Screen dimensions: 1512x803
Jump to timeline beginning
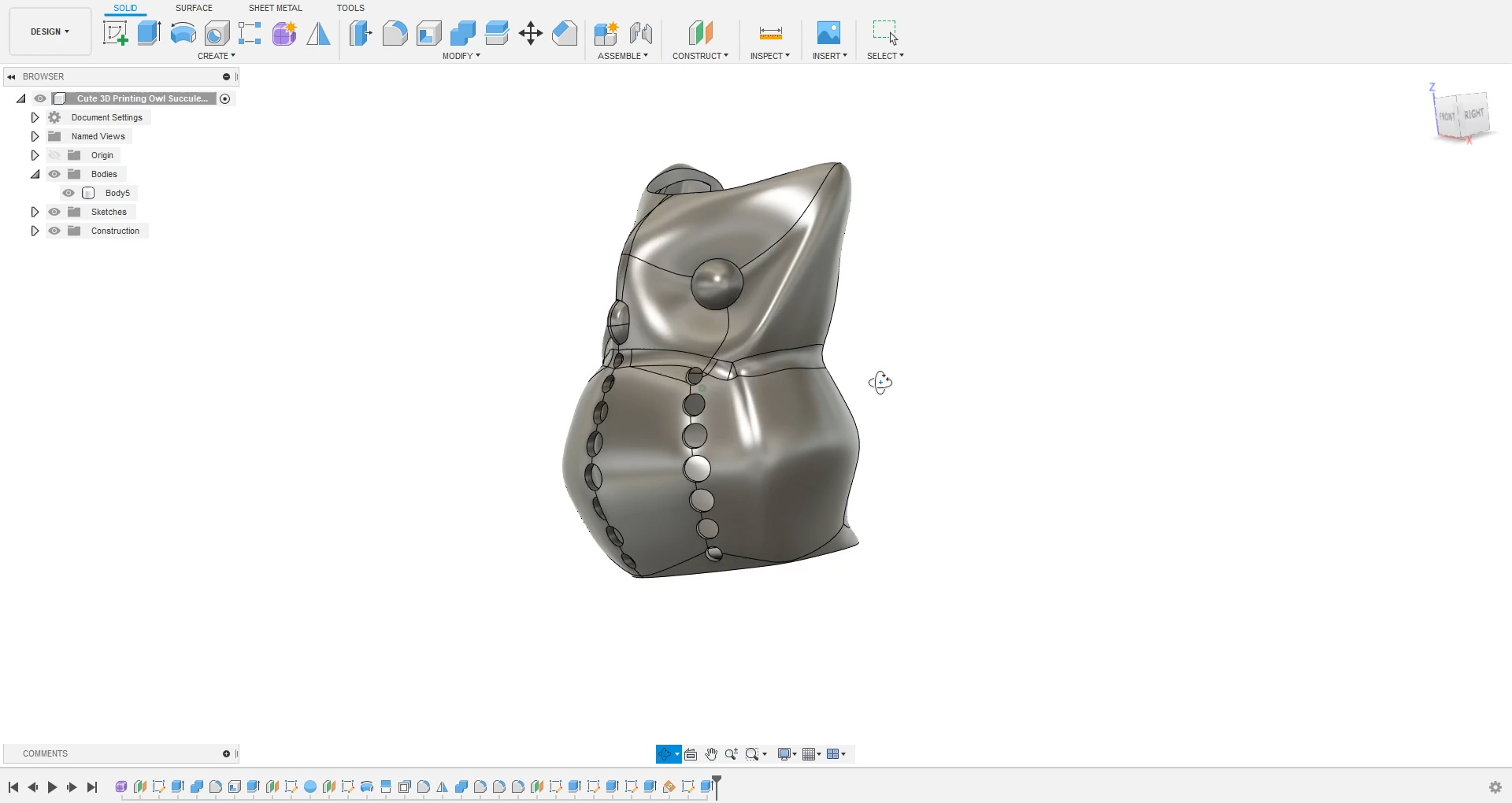[x=13, y=787]
